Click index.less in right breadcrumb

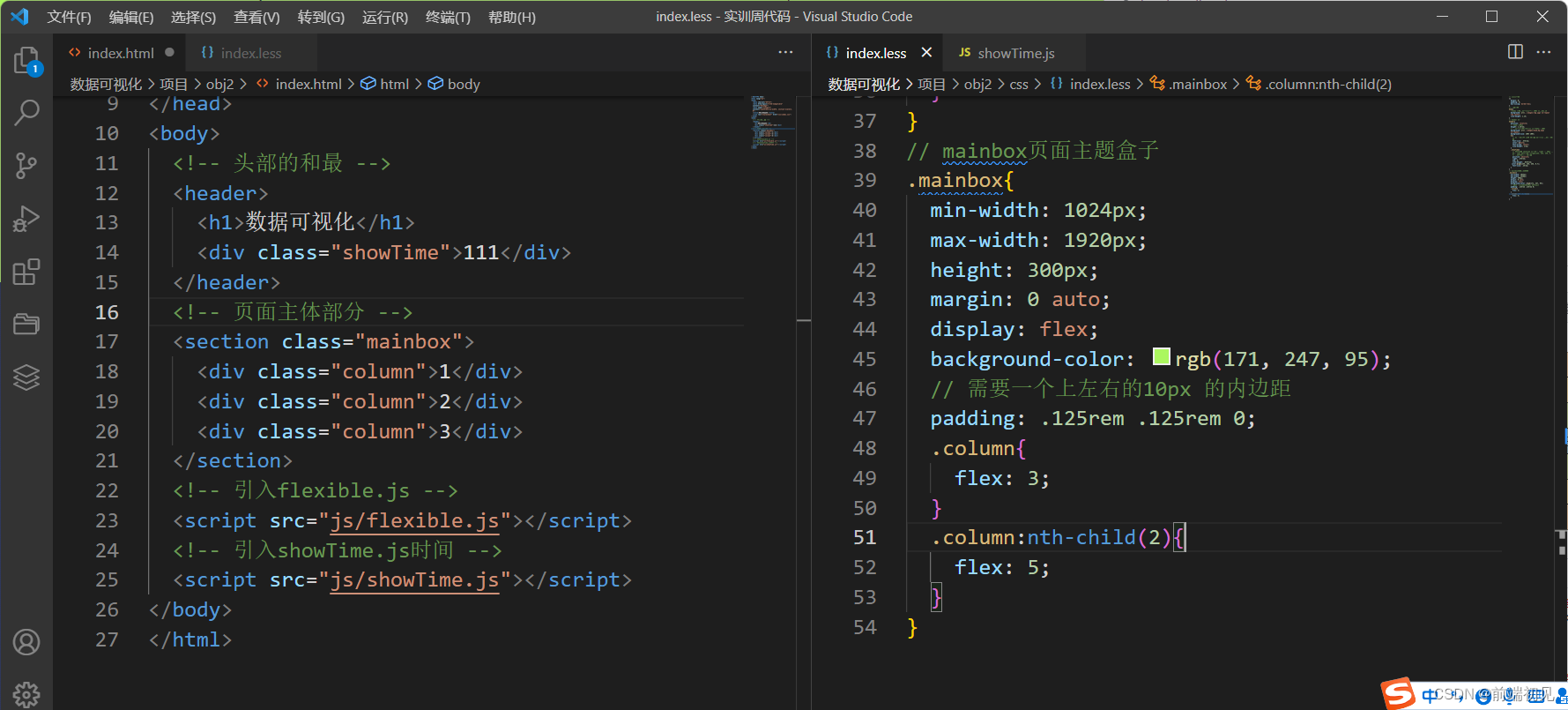(x=1100, y=84)
